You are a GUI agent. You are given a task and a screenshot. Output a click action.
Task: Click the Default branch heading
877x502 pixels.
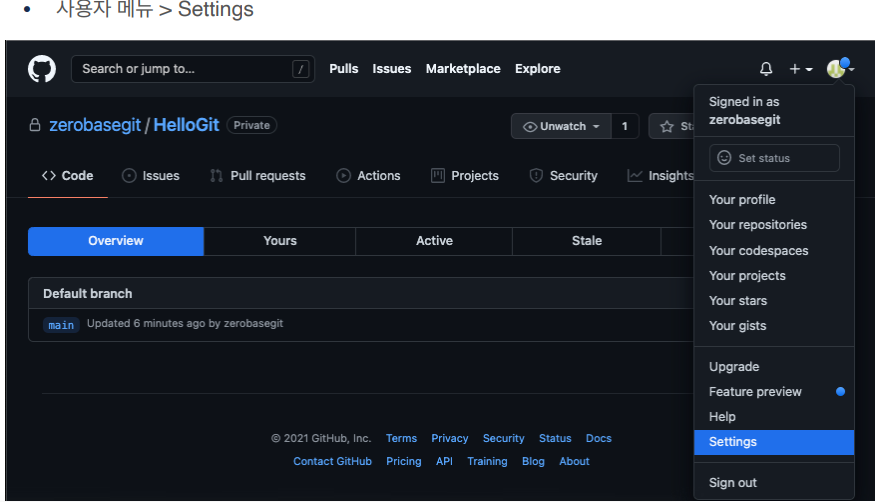pos(88,293)
